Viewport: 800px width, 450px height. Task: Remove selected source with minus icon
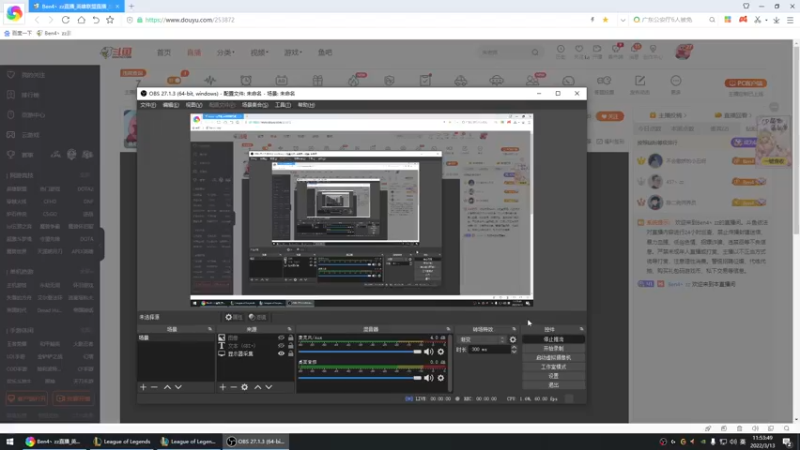[x=233, y=387]
